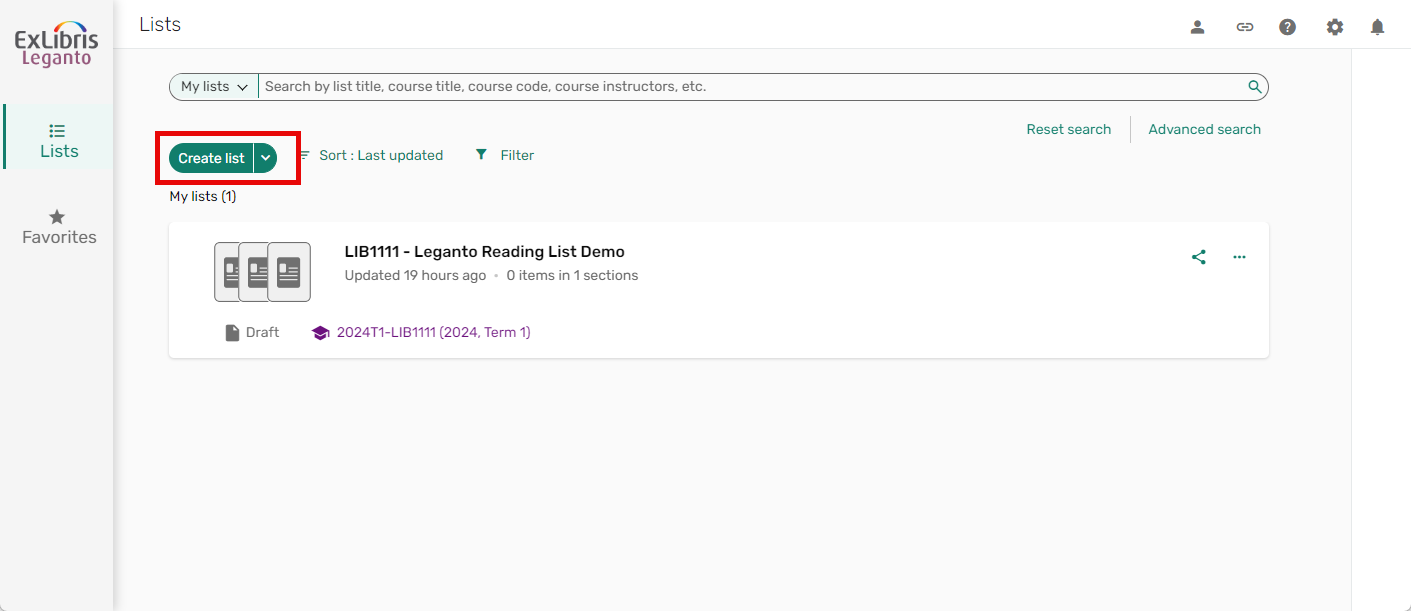Toggle the Filter panel
Image resolution: width=1411 pixels, height=611 pixels.
point(504,155)
